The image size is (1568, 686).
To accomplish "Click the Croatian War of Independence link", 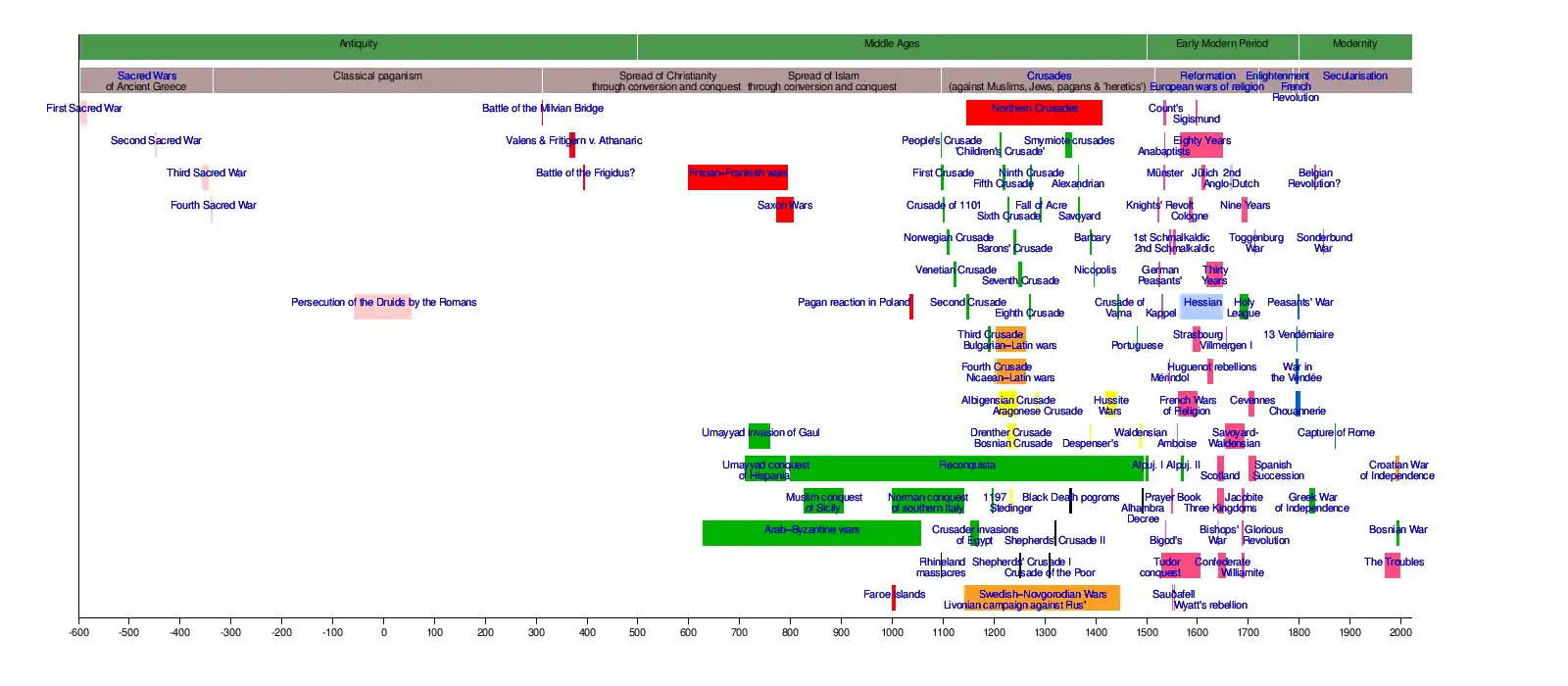I will 1397,470.
